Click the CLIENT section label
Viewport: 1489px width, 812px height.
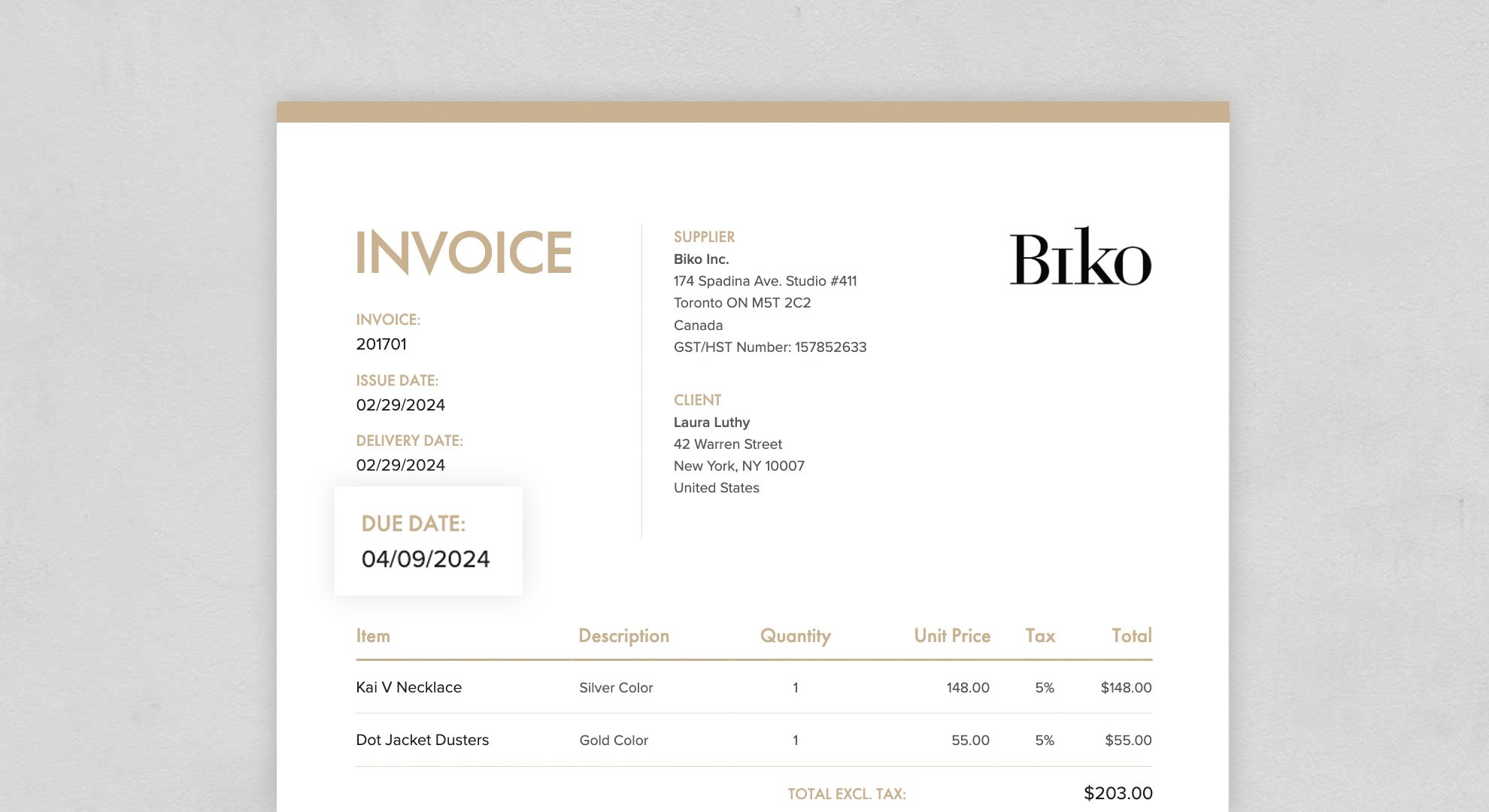click(x=697, y=400)
